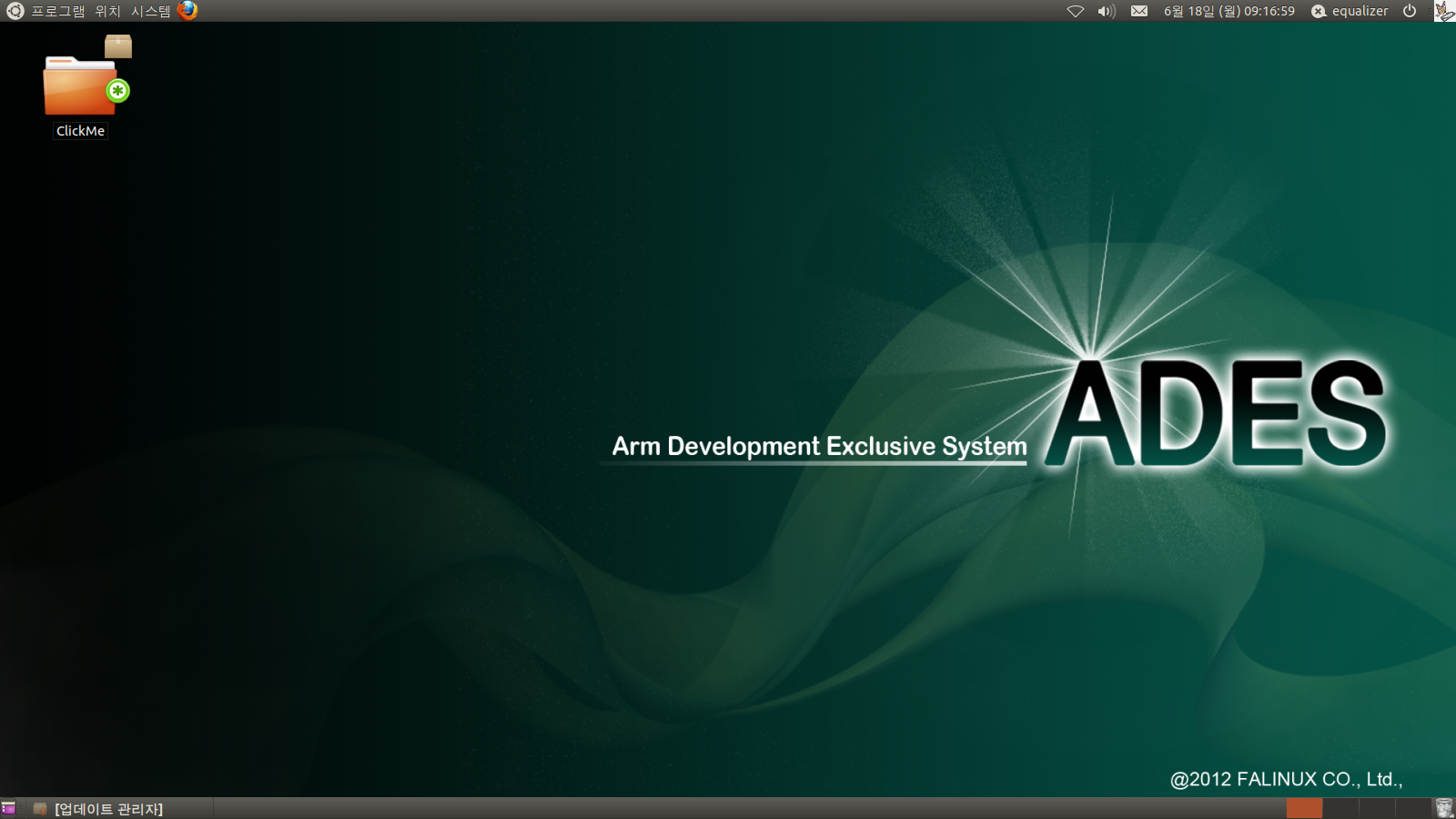Switch to the second workspace in the switcher

[1340, 808]
